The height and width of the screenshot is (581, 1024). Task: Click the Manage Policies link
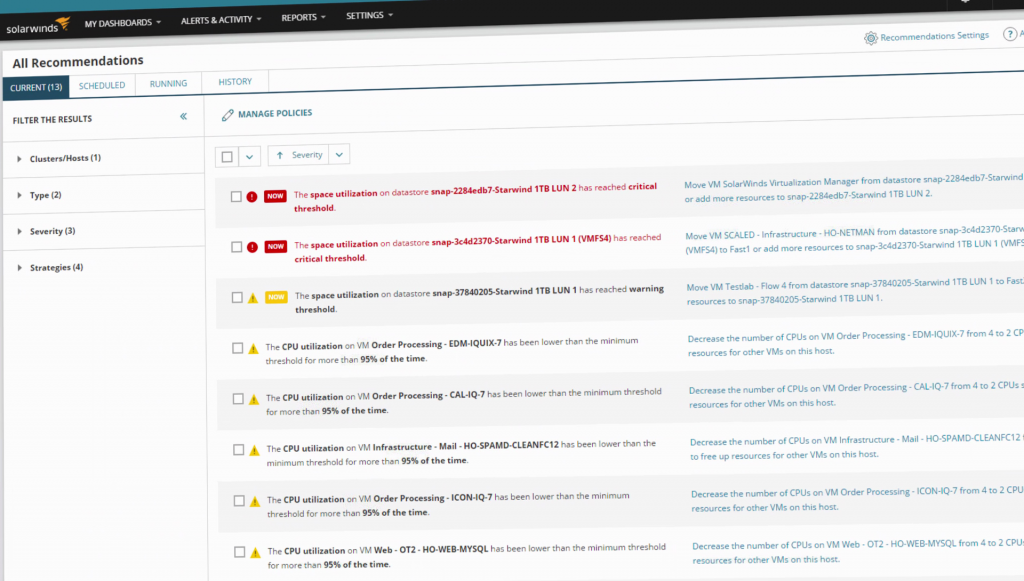point(275,114)
